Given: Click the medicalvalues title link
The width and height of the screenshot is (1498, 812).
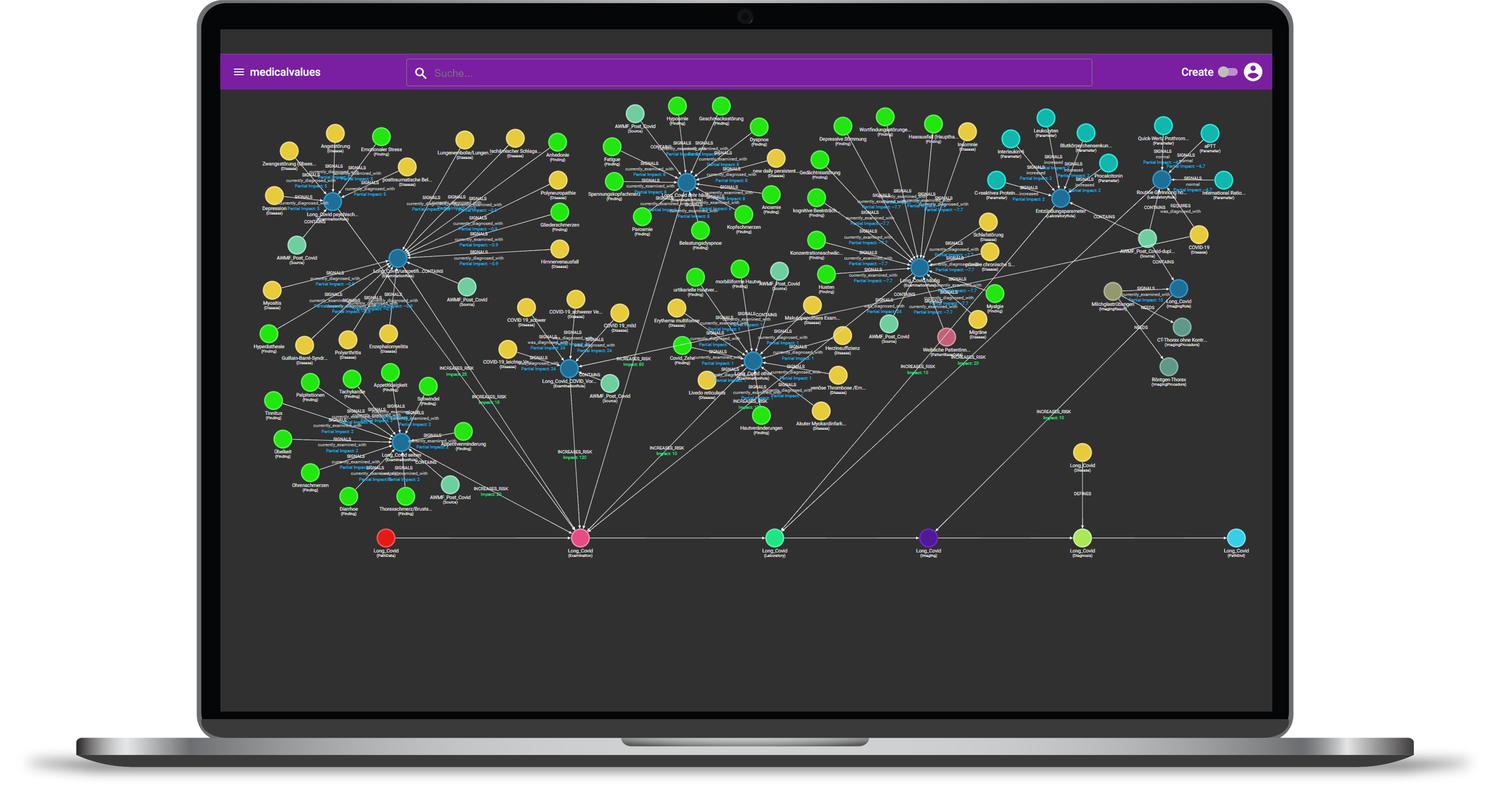Looking at the screenshot, I should click(285, 72).
